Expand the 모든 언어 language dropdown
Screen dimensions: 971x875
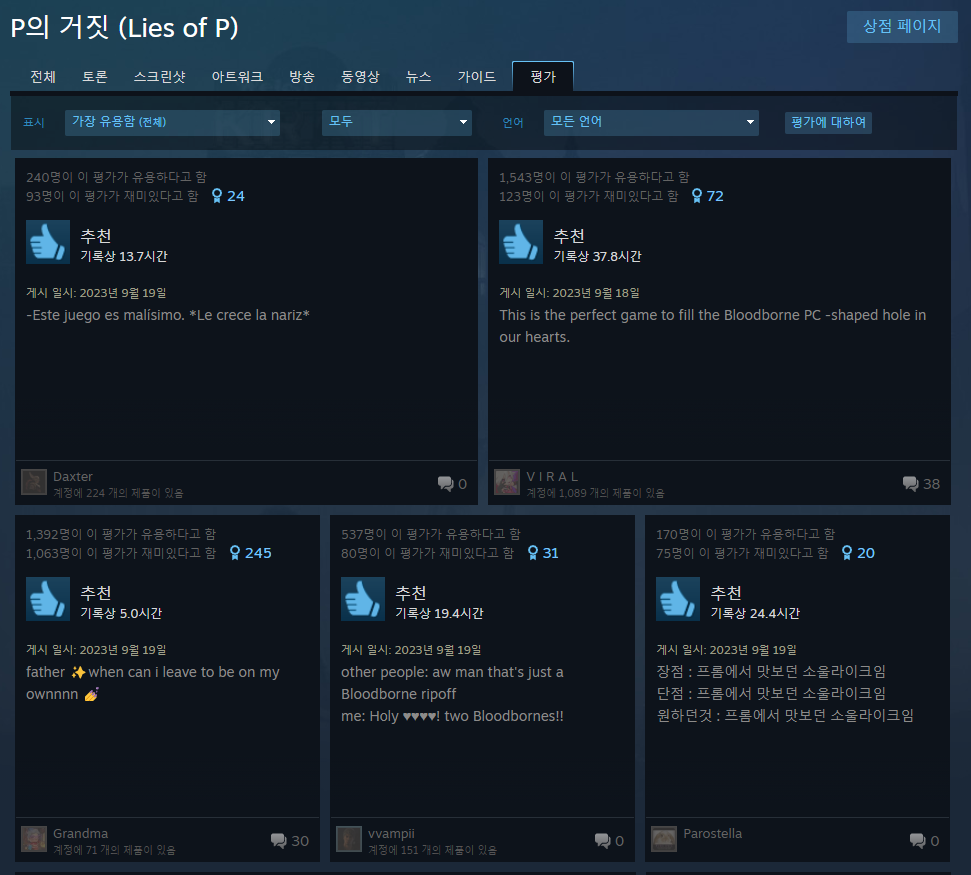[651, 123]
